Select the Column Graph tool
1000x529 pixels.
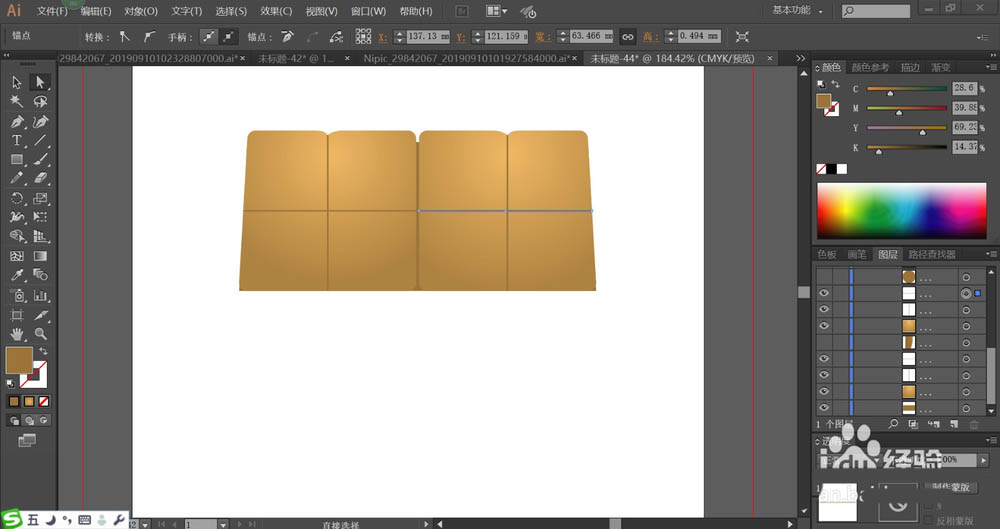pyautogui.click(x=40, y=295)
